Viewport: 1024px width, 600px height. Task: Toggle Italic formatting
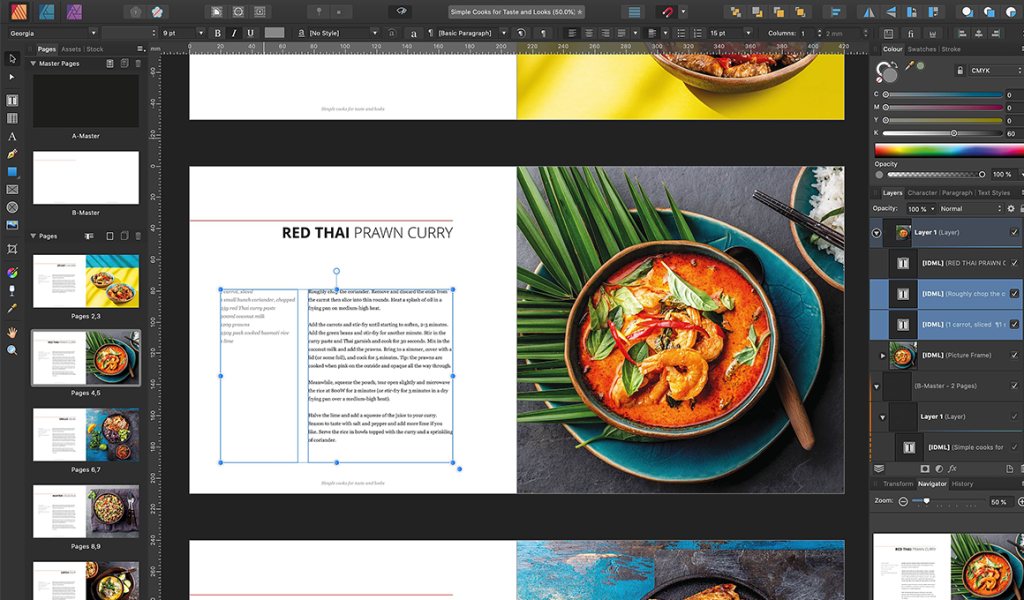(x=234, y=33)
